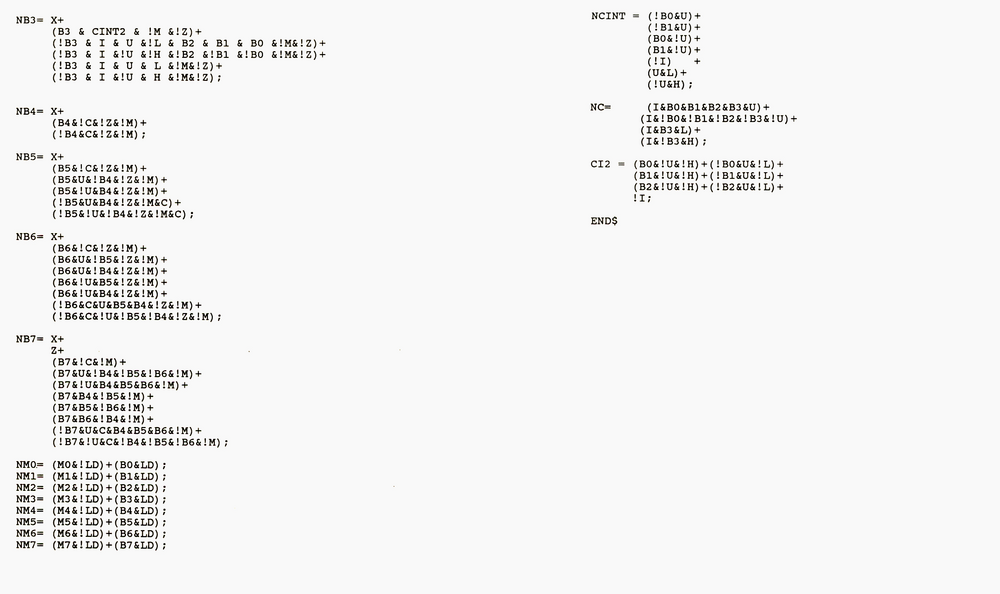Click the NB5= equation label

[x=29, y=157]
